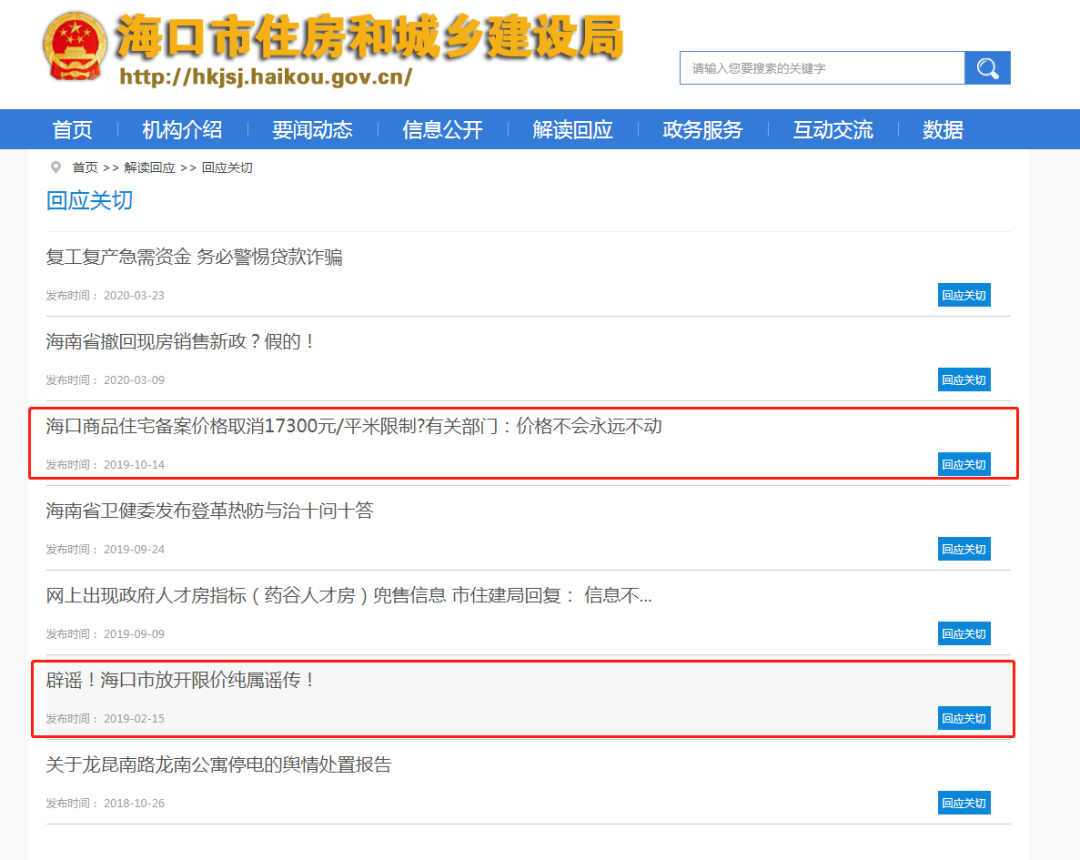Image resolution: width=1080 pixels, height=860 pixels.
Task: Open article 海南省卫健委发布登革热防与治十问十答
Action: [209, 511]
